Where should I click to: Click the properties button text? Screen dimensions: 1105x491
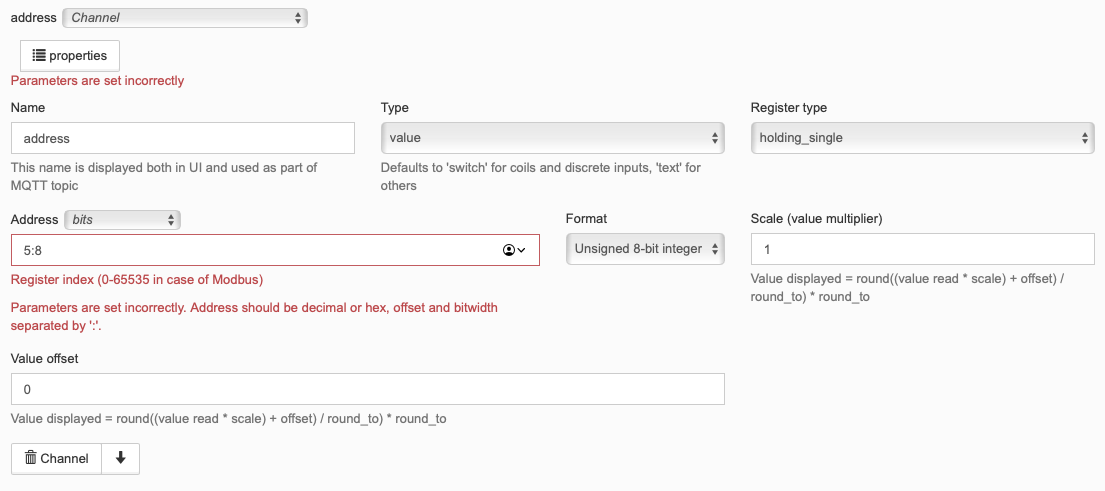coord(78,56)
